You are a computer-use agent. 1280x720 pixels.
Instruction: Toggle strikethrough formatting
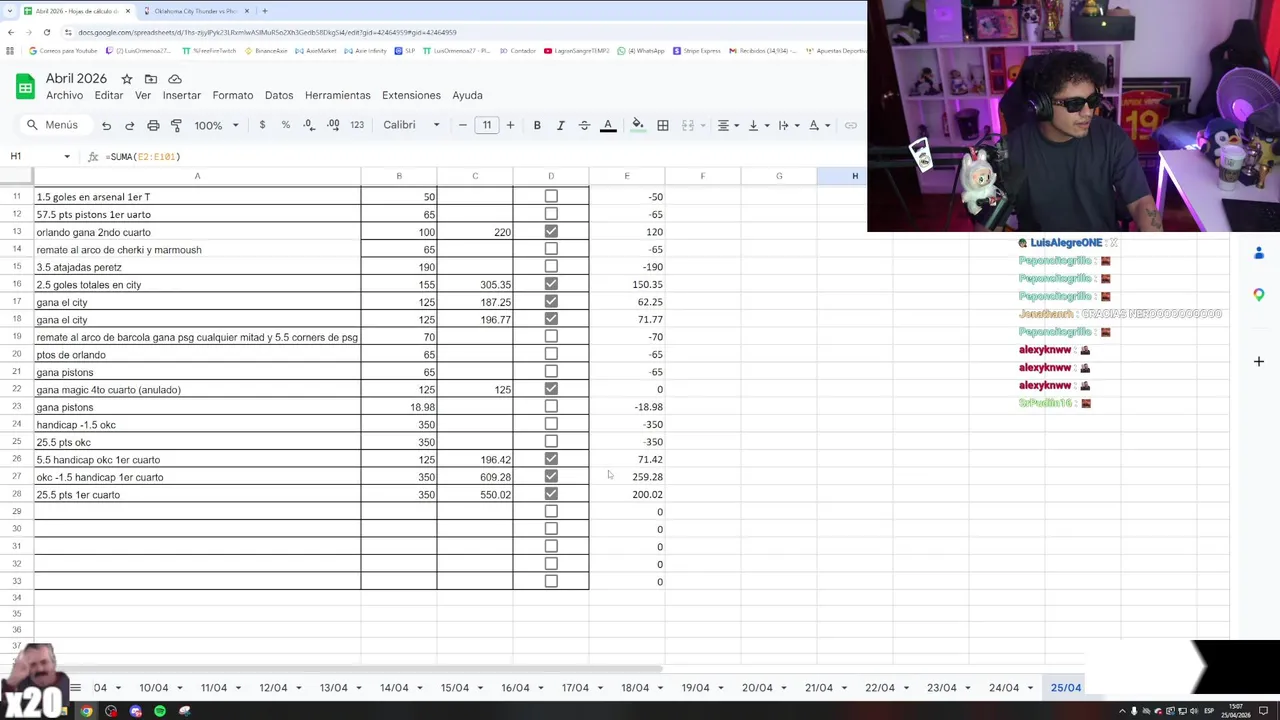tap(584, 125)
